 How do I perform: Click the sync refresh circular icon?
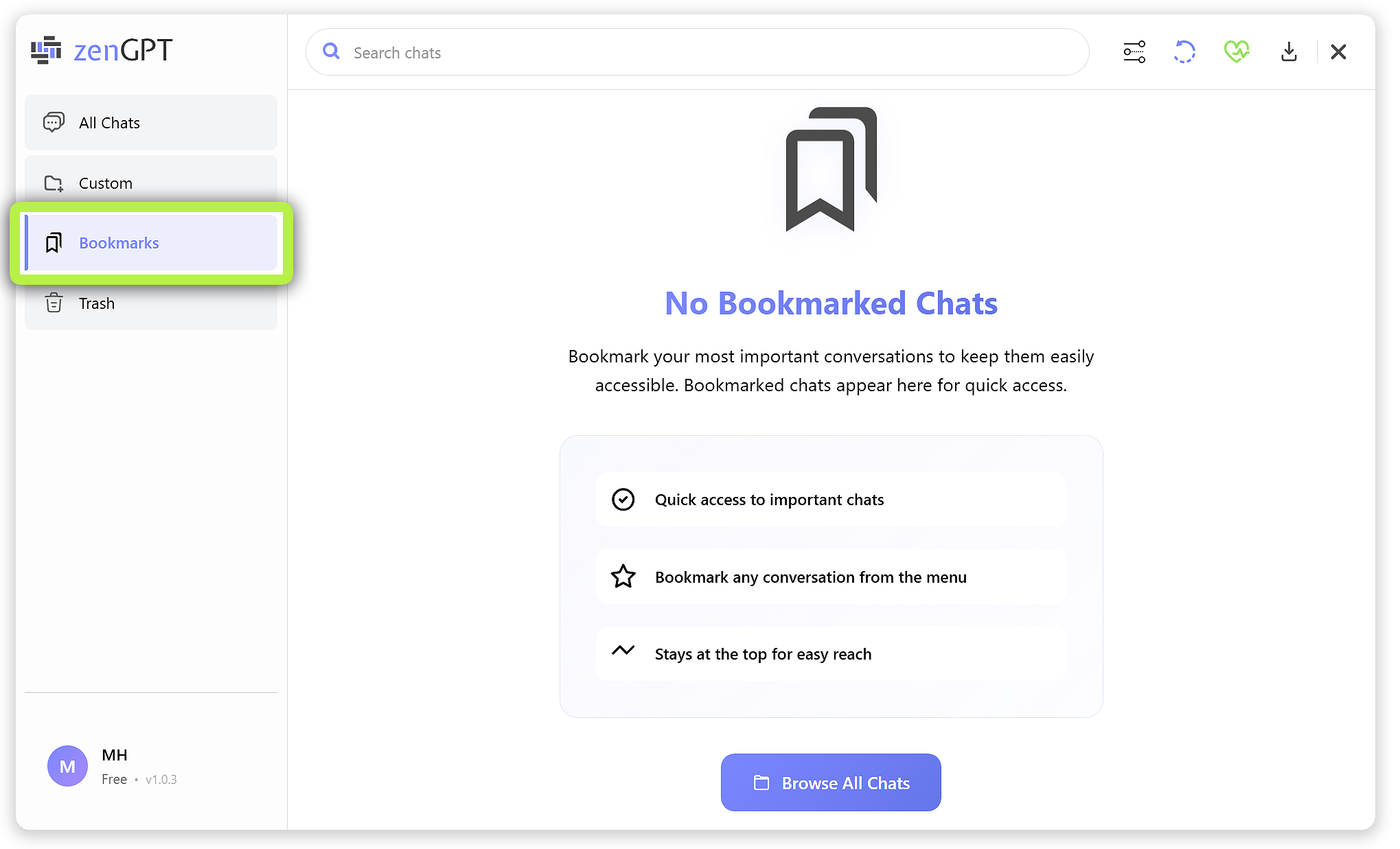point(1184,52)
